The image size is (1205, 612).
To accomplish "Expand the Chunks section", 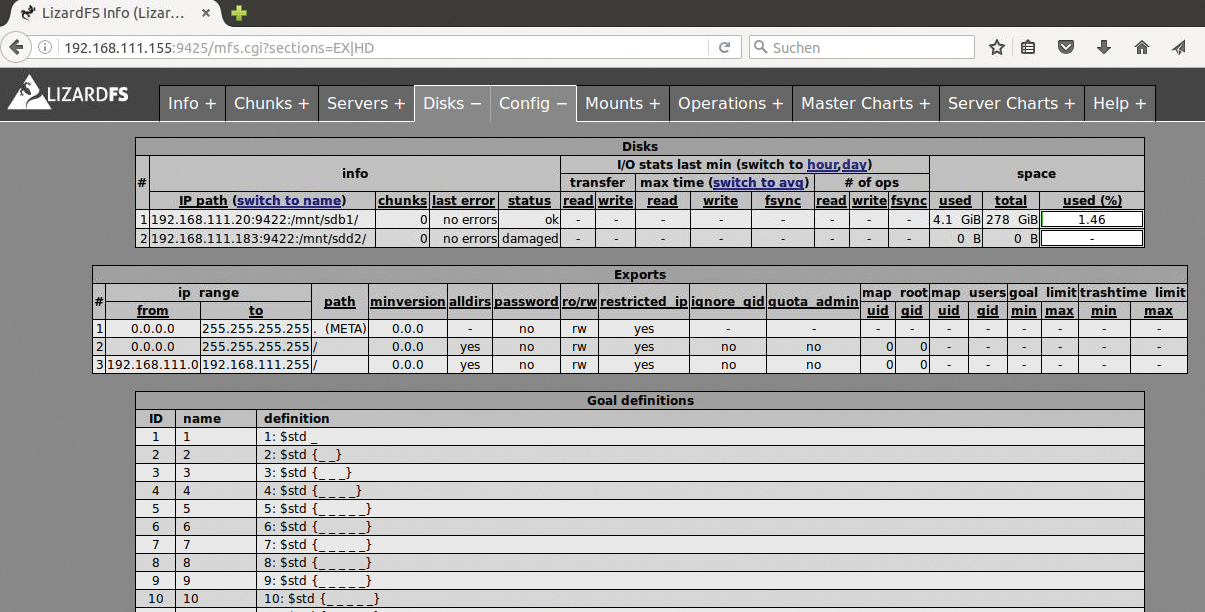I will pyautogui.click(x=271, y=103).
